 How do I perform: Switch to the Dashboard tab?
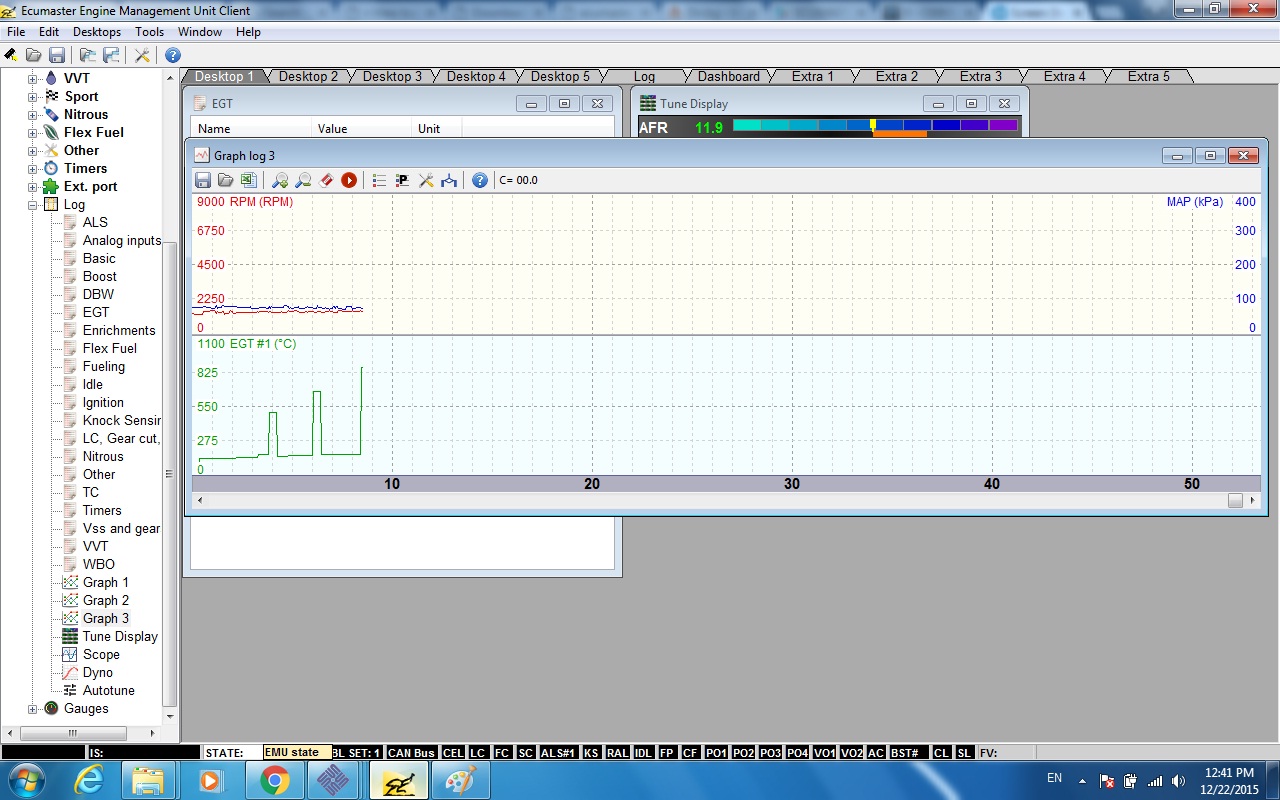coord(728,76)
